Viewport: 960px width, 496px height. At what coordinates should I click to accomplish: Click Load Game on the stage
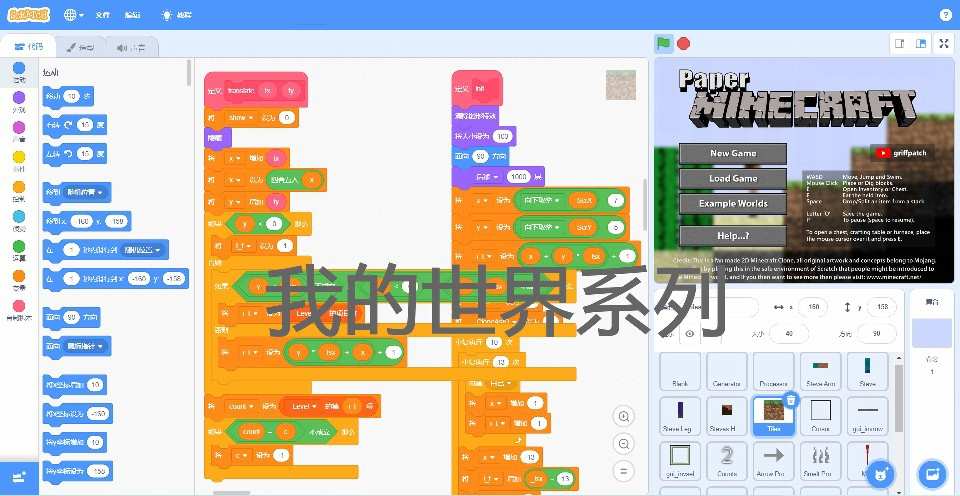tap(733, 179)
